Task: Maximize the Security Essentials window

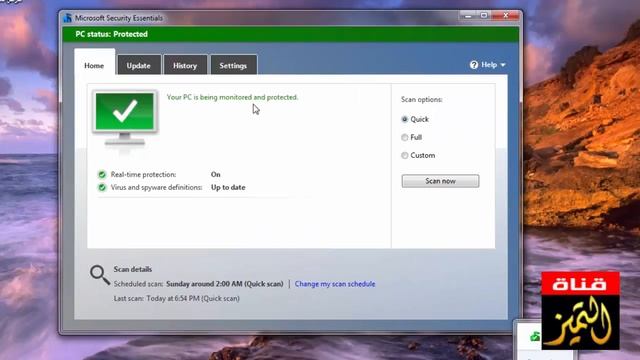Action: click(484, 16)
